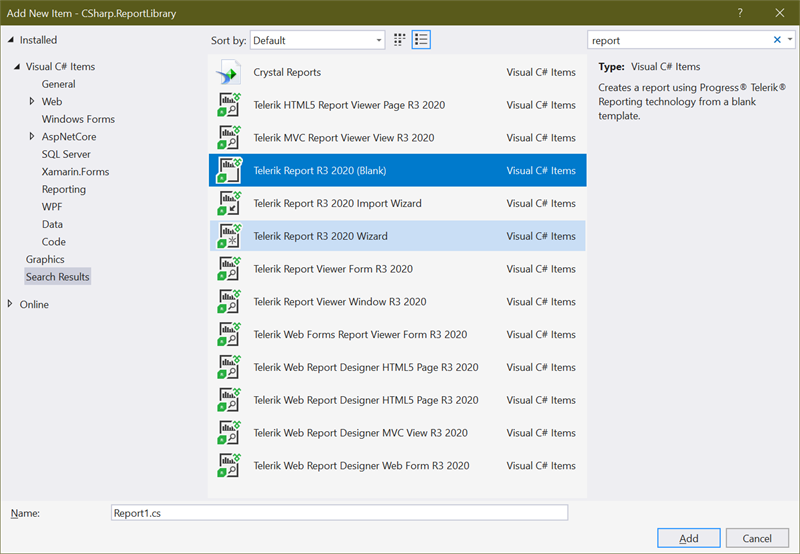Select the General category
The width and height of the screenshot is (800, 554).
point(59,84)
